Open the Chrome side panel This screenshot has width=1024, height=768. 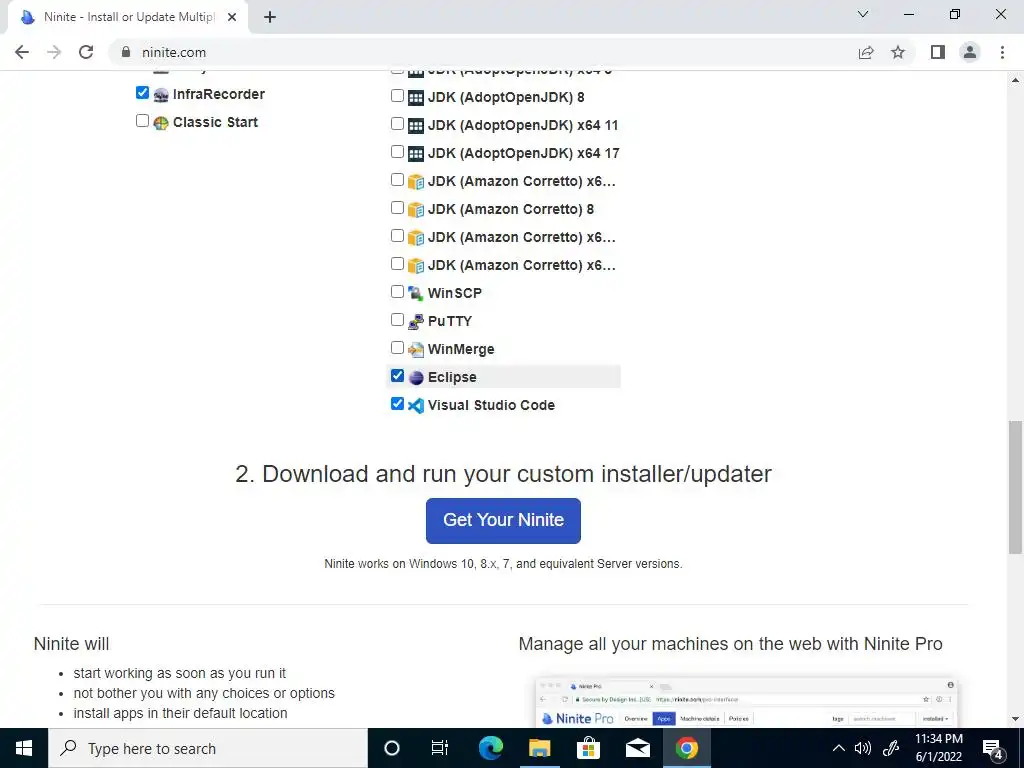tap(938, 52)
